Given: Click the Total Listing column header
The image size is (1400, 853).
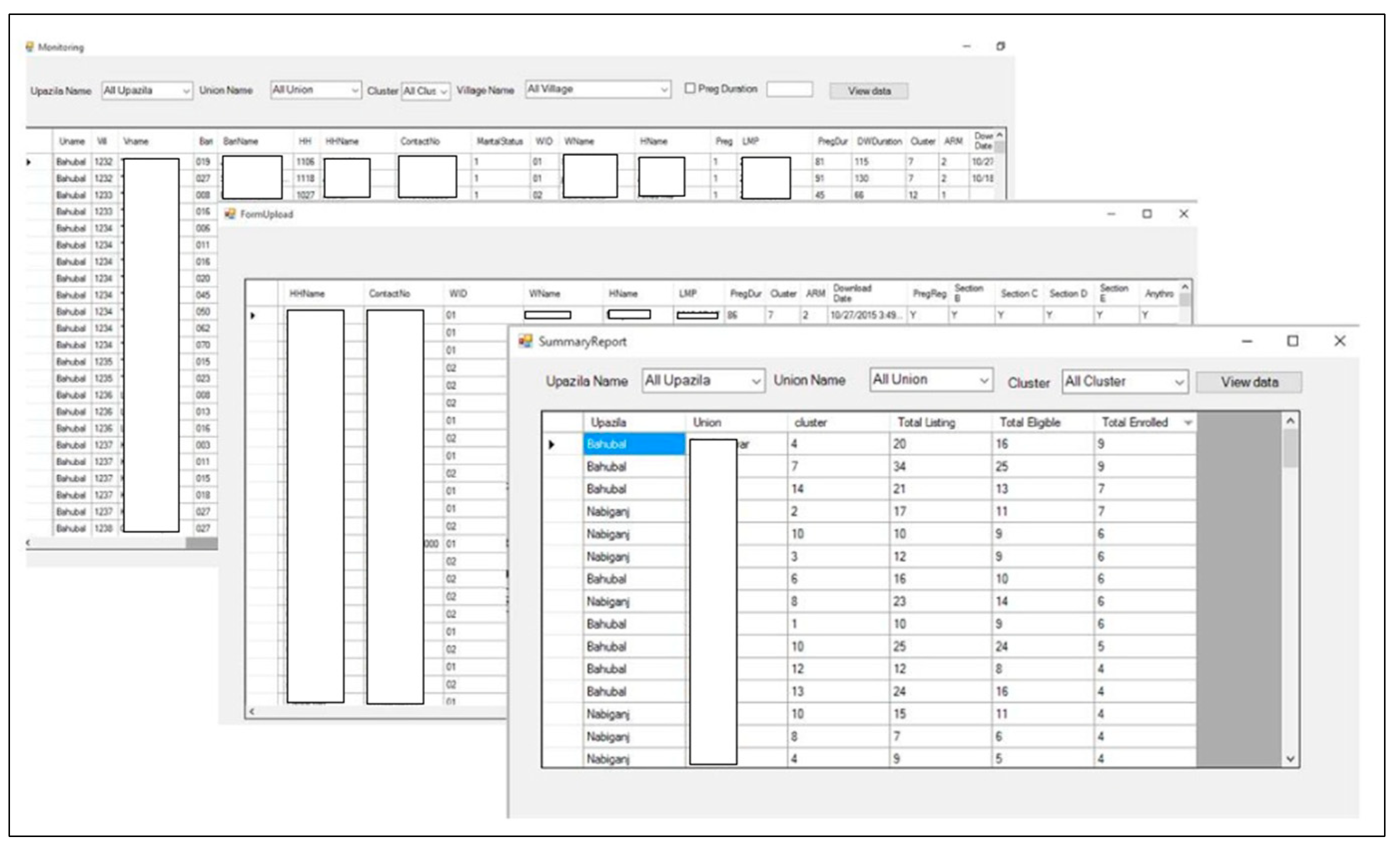Looking at the screenshot, I should 926,422.
